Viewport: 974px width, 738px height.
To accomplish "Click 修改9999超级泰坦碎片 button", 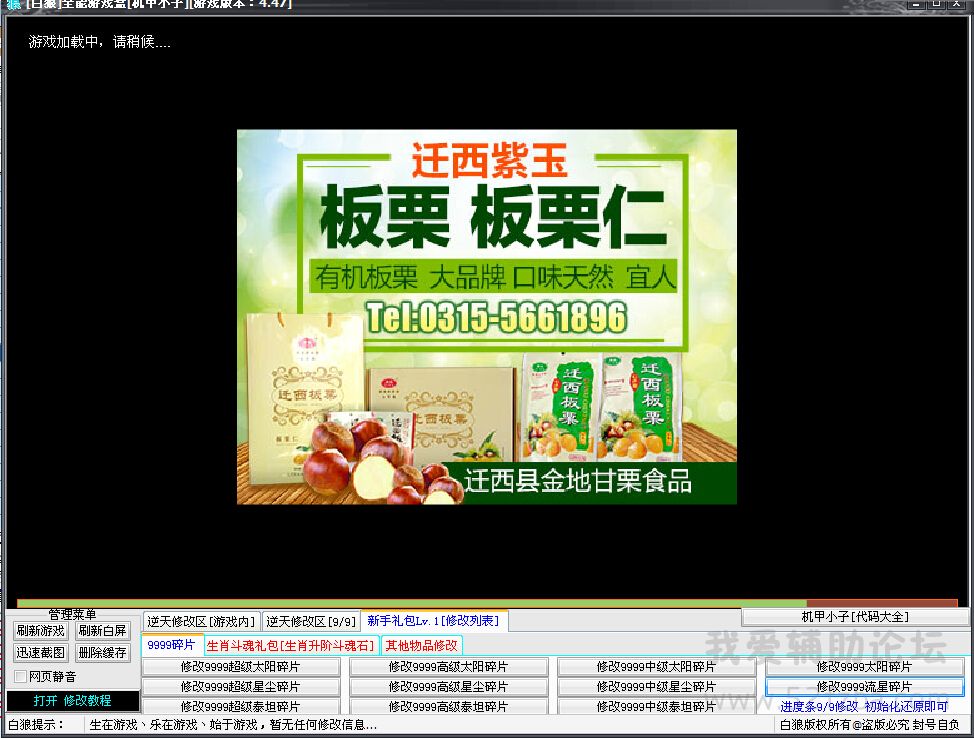I will [240, 706].
